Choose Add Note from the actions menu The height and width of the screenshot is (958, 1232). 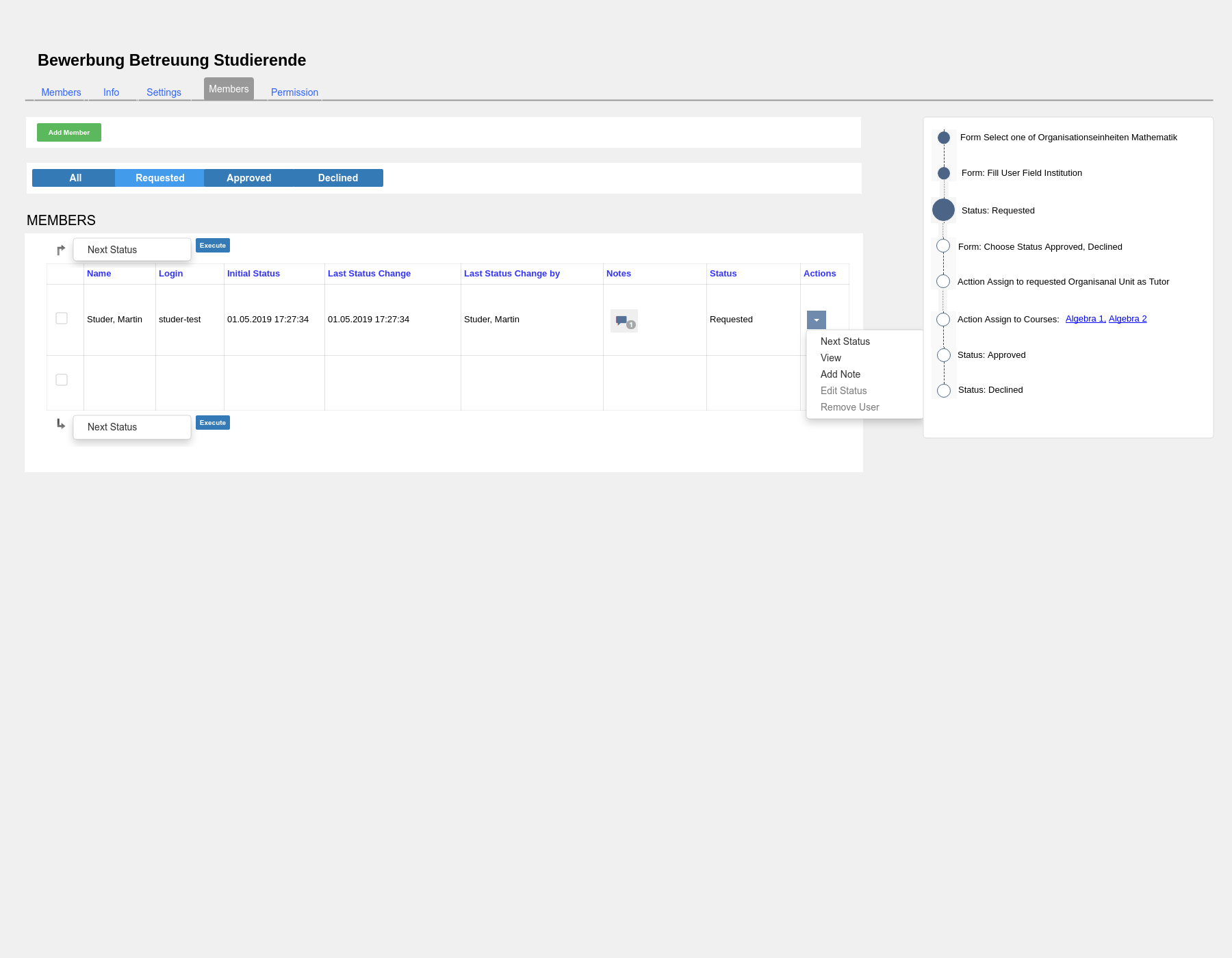840,374
